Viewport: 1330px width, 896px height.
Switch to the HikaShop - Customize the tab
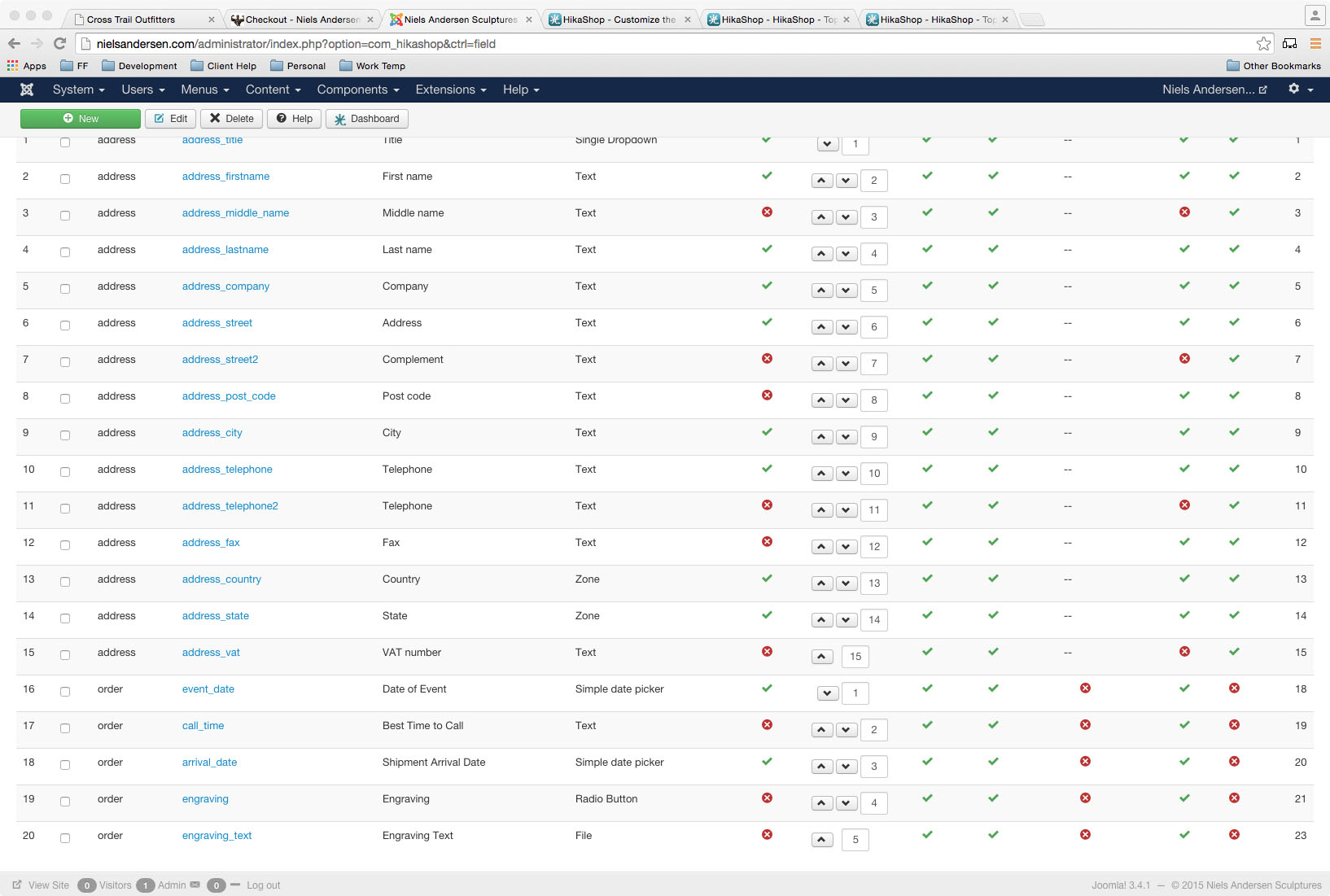619,20
